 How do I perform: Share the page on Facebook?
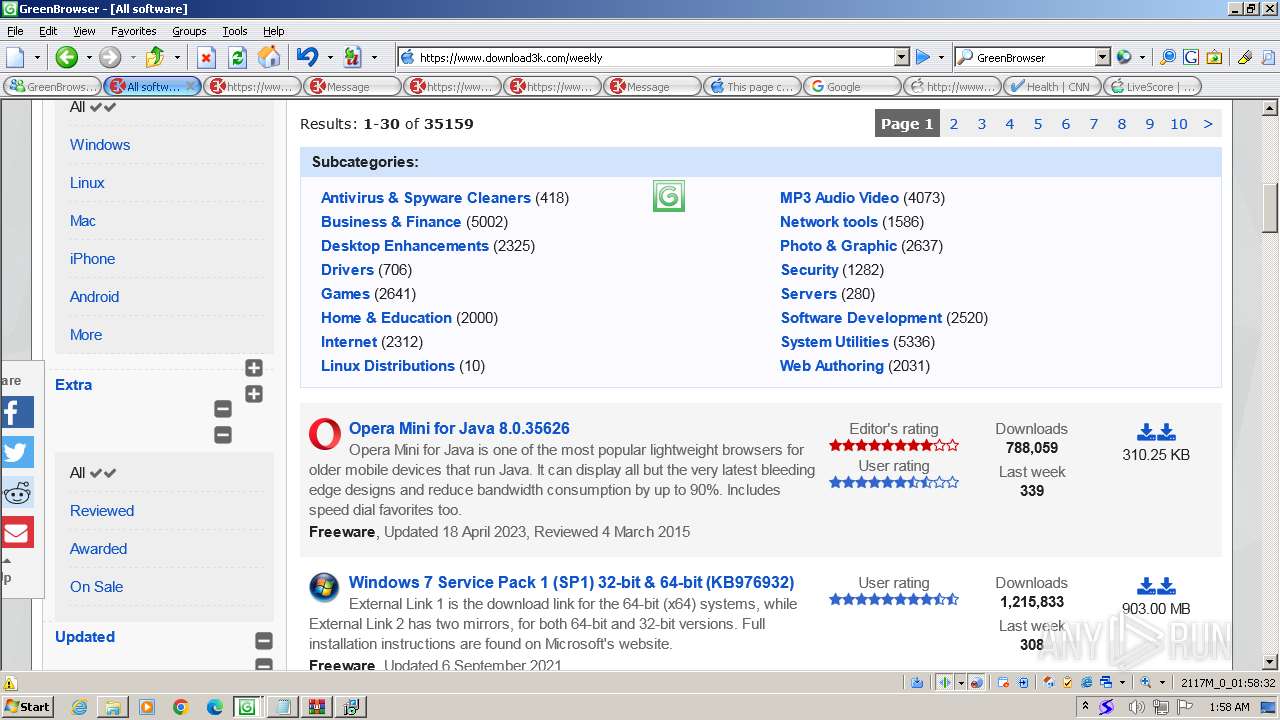click(x=17, y=412)
